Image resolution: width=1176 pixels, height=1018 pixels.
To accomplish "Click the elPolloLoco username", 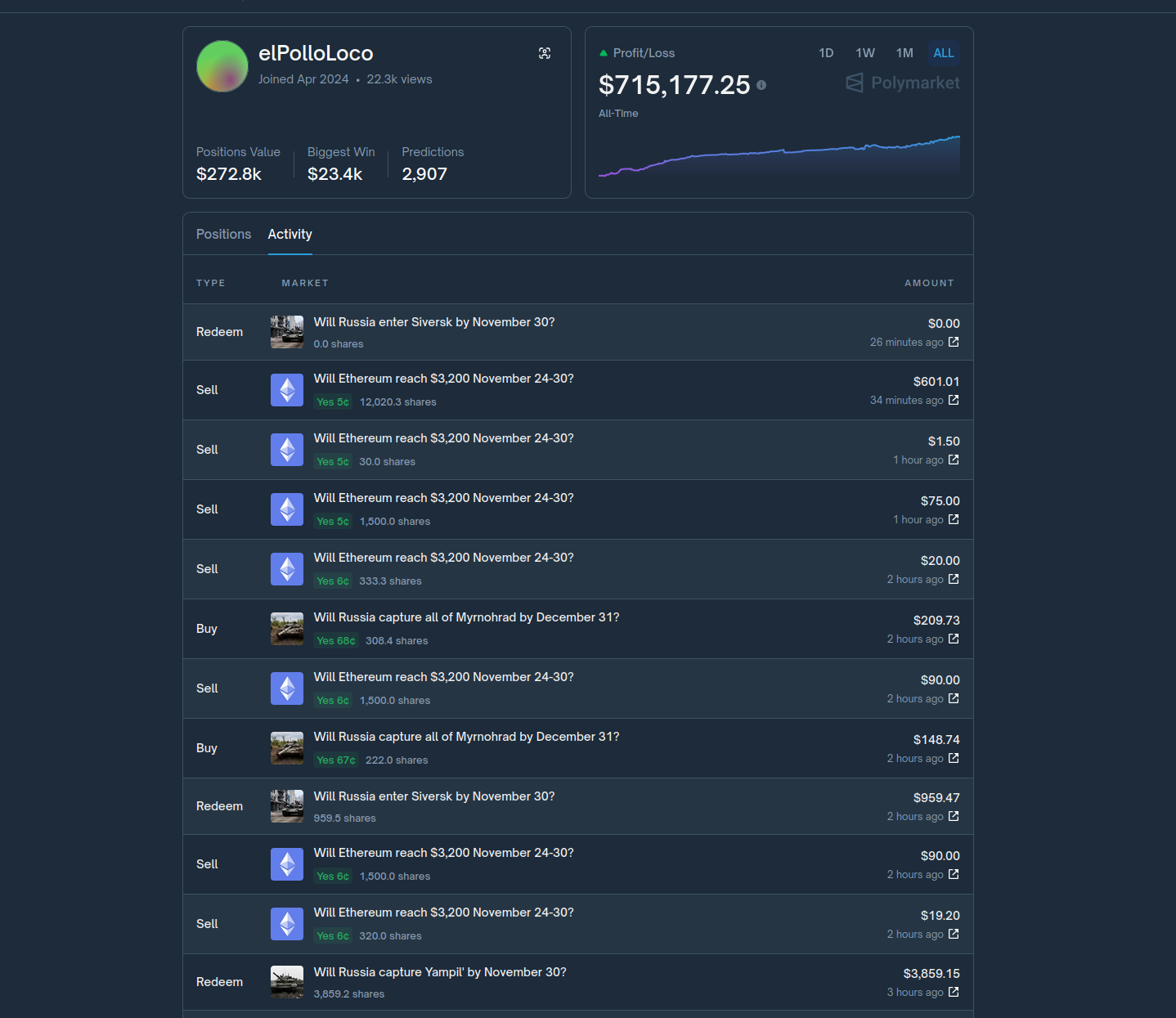I will (x=316, y=53).
